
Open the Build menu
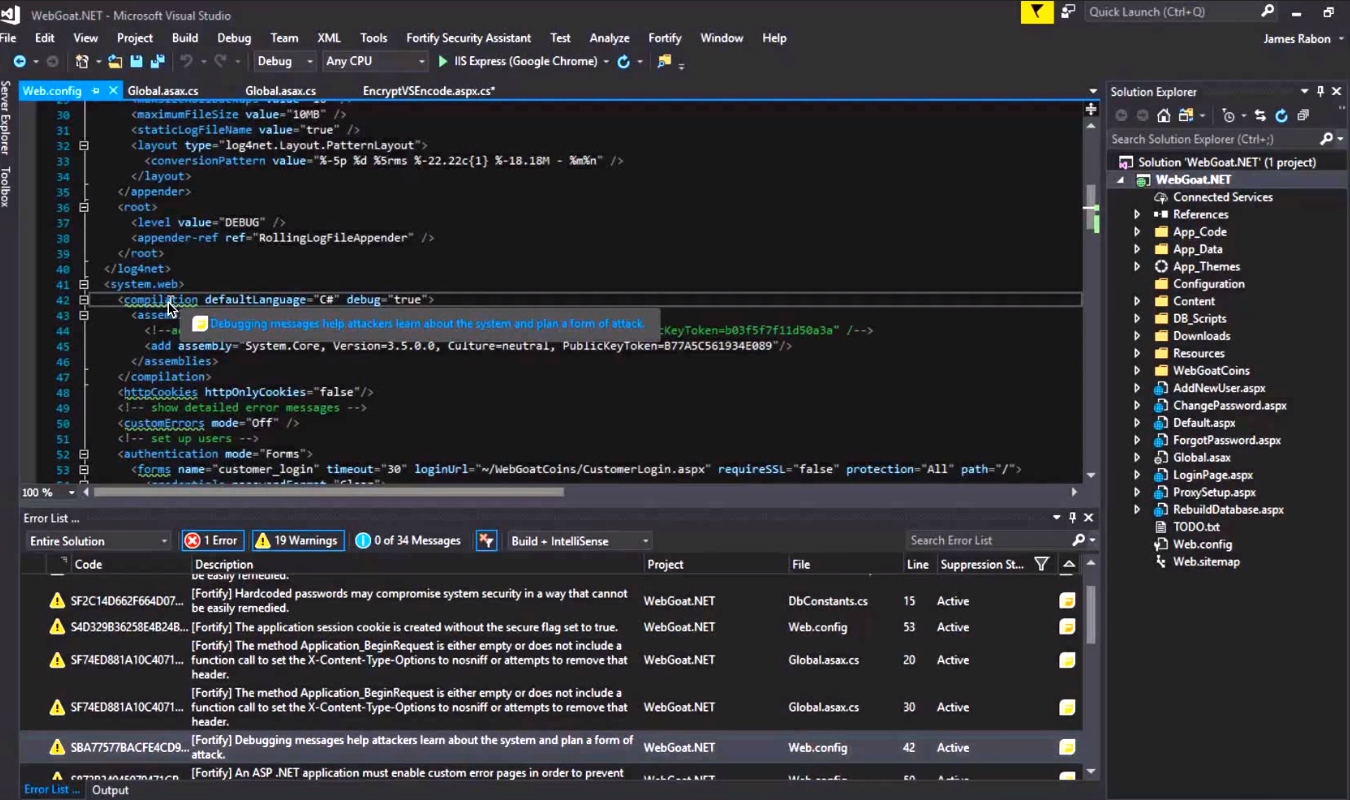[x=185, y=38]
